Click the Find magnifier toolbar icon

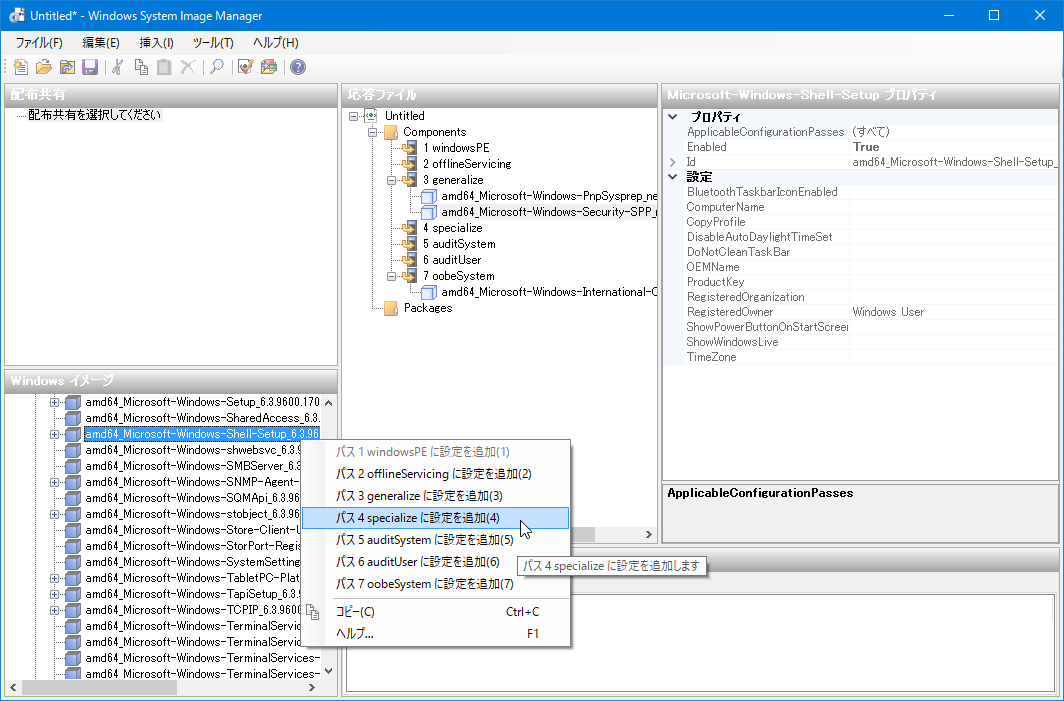(x=216, y=67)
